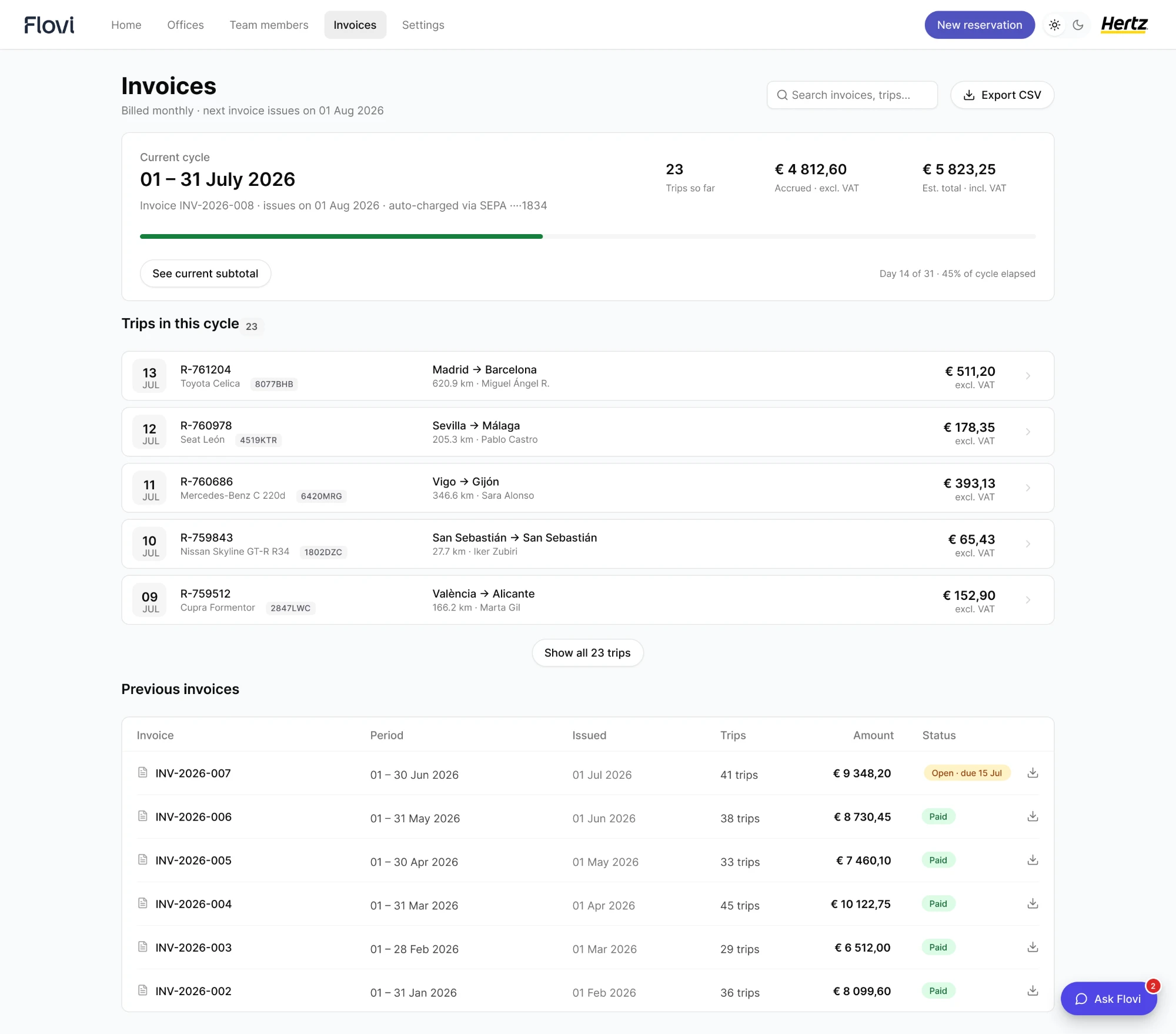Click license plate tag 8077BHB
Viewport: 1176px width, 1034px height.
point(274,384)
